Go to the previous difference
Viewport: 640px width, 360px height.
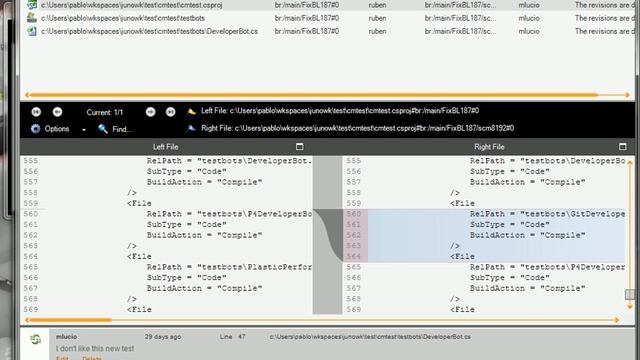58,112
